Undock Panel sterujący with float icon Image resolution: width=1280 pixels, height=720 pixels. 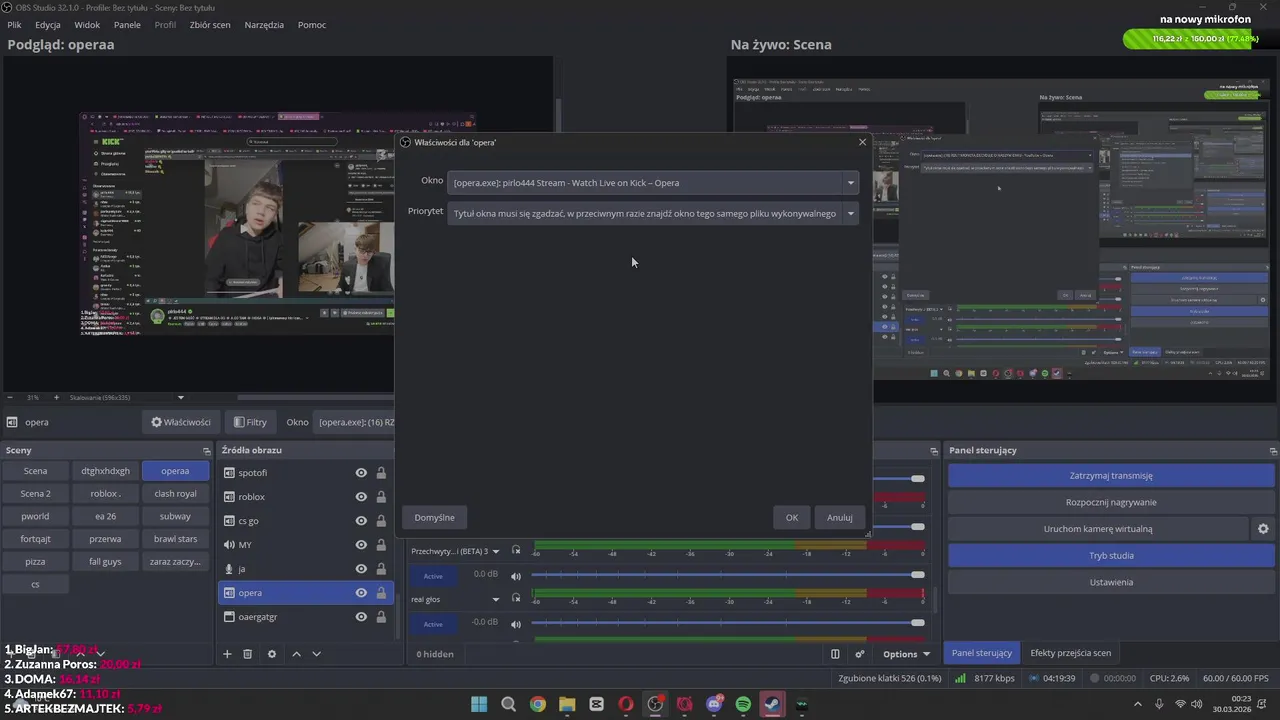[1273, 451]
